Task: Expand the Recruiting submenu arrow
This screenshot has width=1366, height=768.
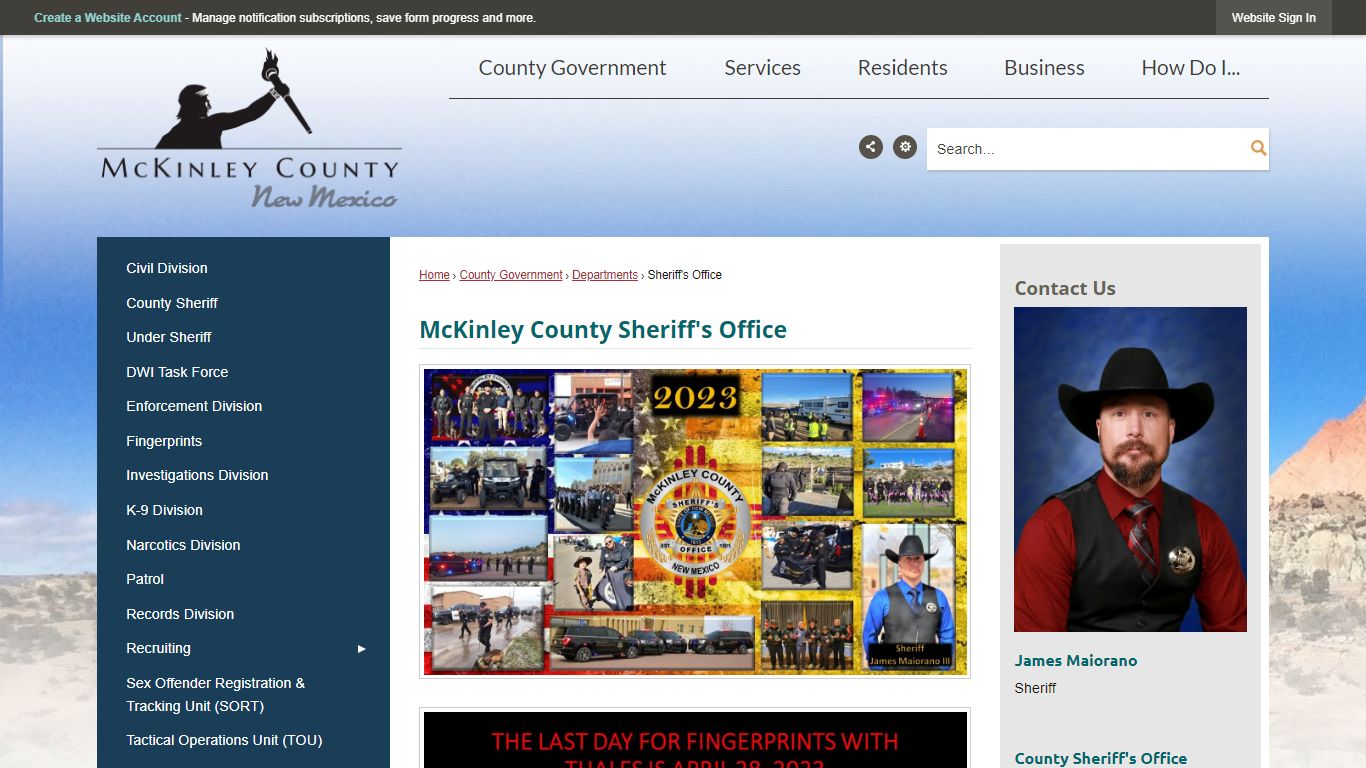Action: click(x=362, y=649)
